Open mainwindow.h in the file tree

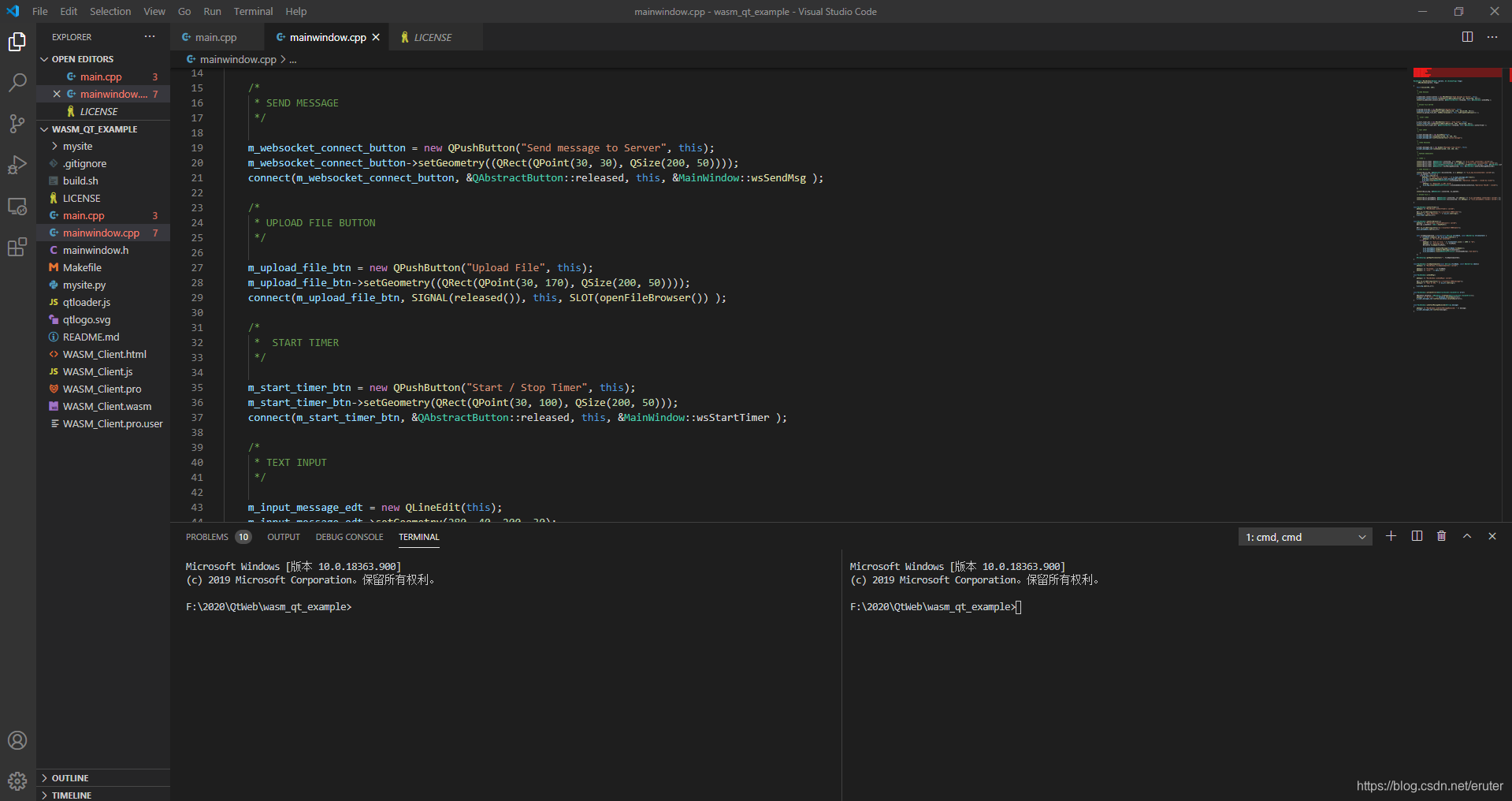pos(103,251)
